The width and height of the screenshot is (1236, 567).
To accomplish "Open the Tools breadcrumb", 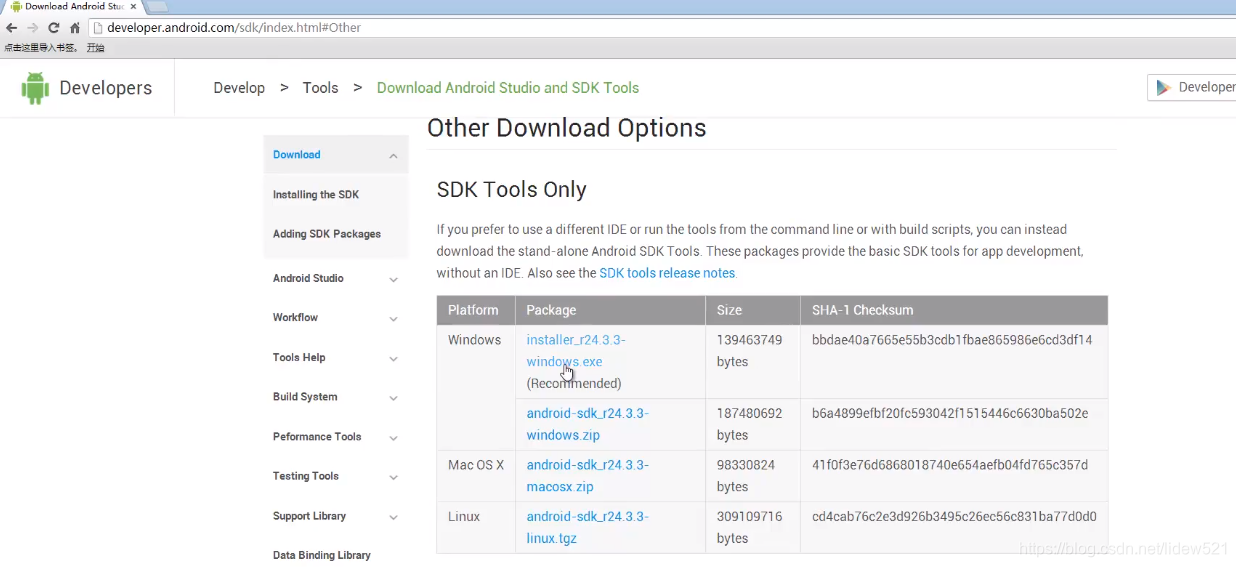I will tap(320, 88).
